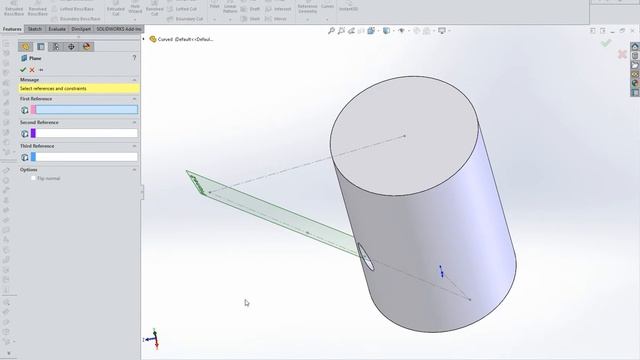Switch to the Evaluate tab

[x=57, y=29]
